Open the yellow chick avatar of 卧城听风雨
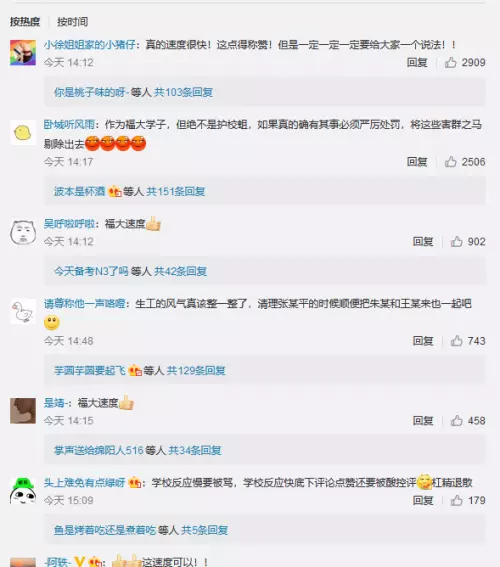 [23, 132]
